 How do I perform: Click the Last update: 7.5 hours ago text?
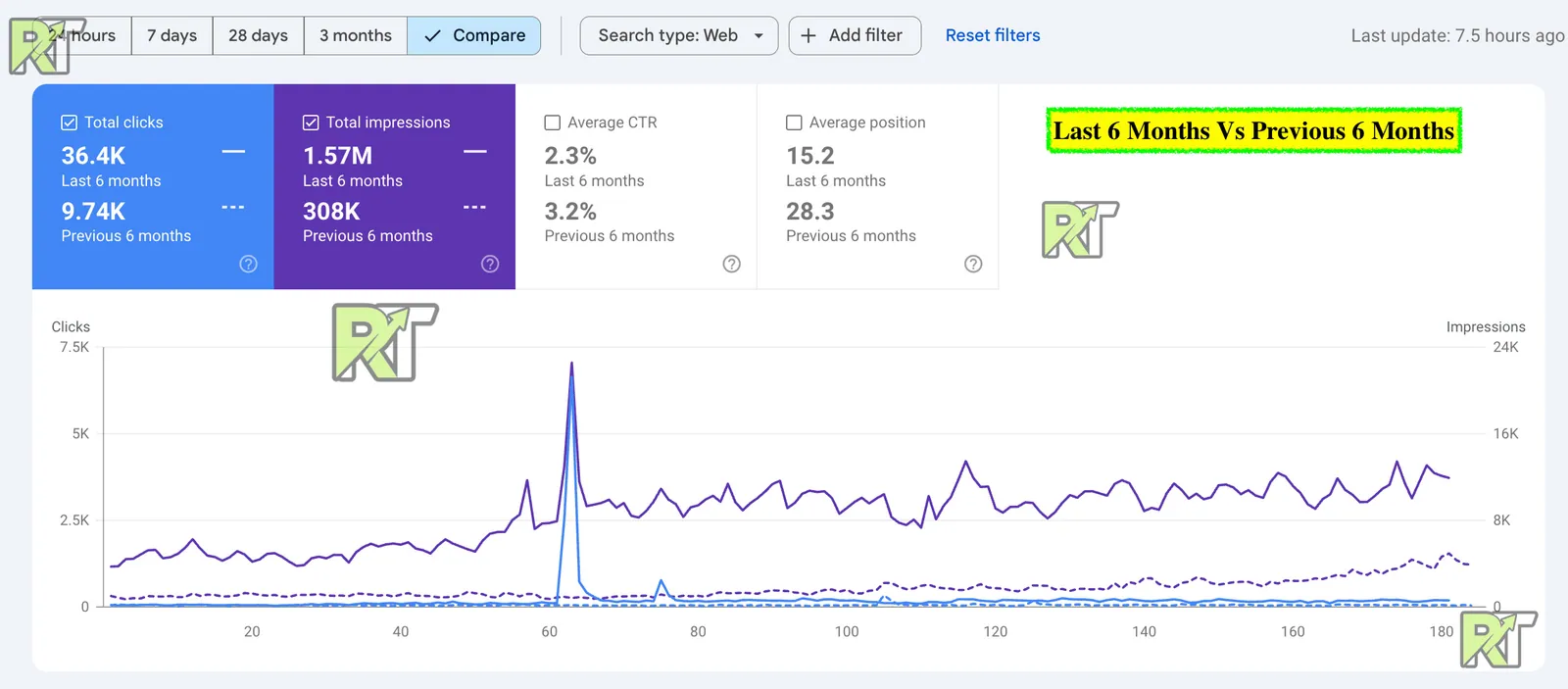click(x=1457, y=35)
